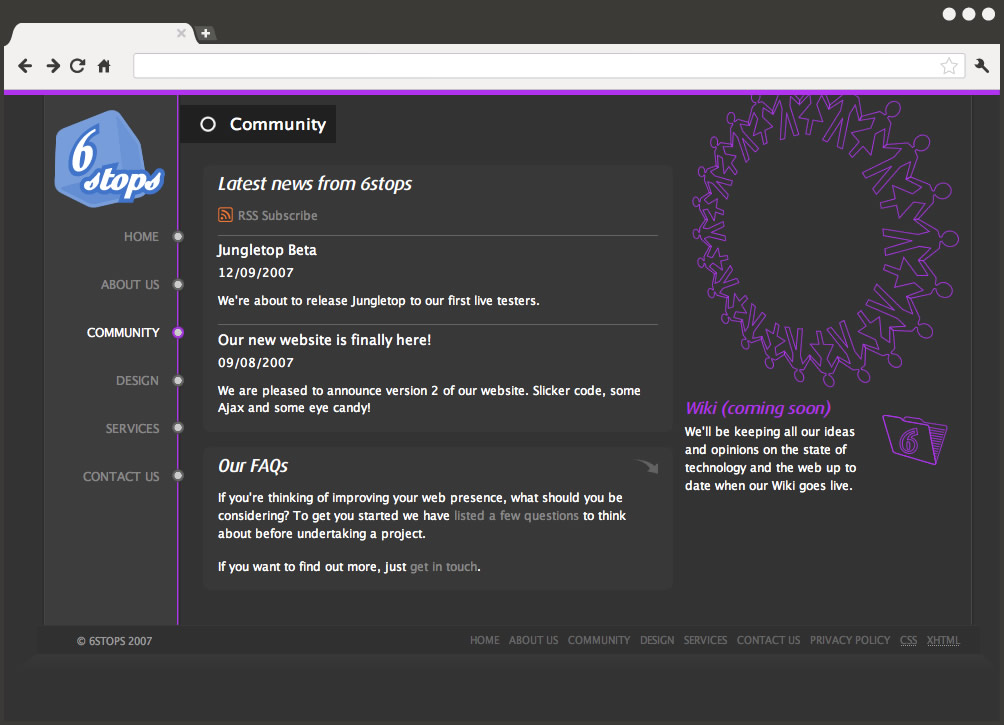Open a new browser tab
This screenshot has height=725, width=1004.
pyautogui.click(x=205, y=33)
